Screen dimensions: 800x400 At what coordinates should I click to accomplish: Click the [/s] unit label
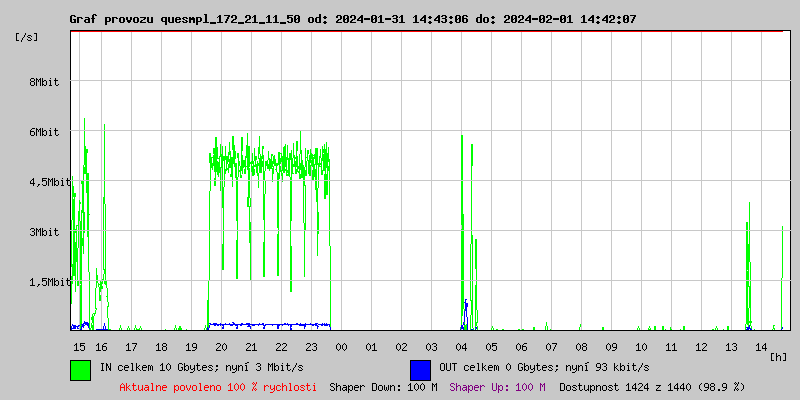(x=27, y=36)
